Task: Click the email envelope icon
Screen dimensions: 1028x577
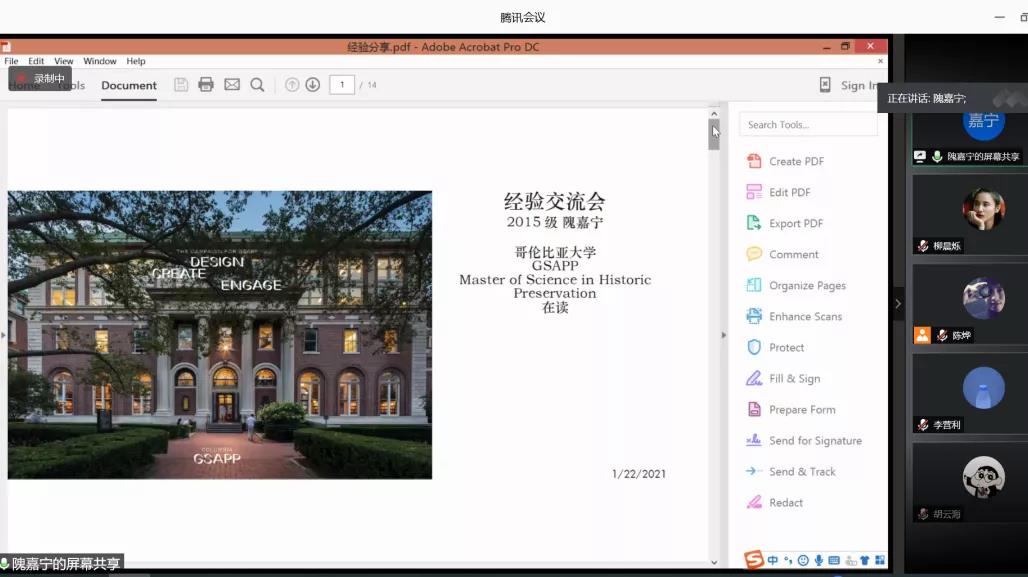Action: (x=232, y=85)
